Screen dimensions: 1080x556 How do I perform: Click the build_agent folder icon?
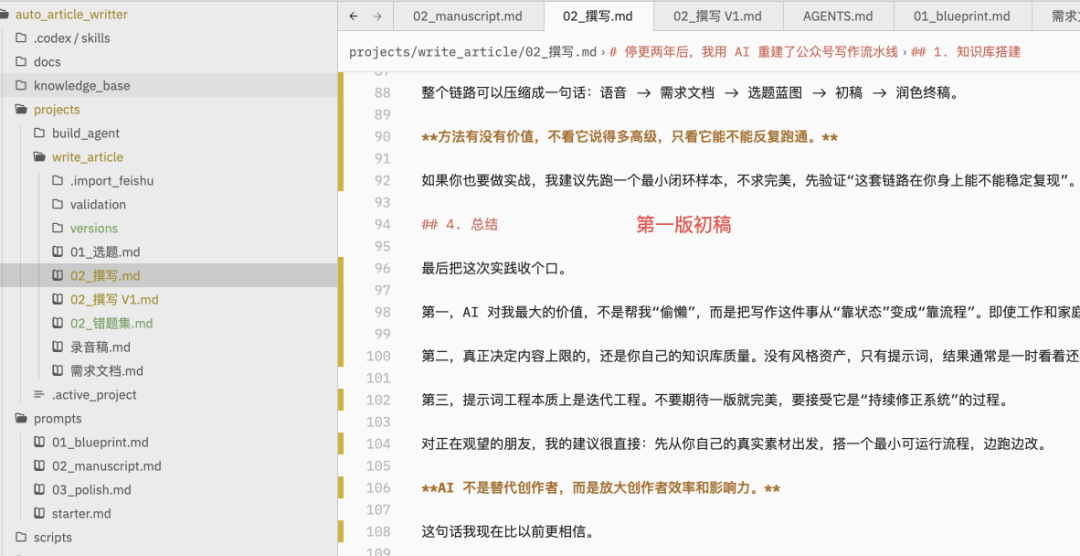(x=39, y=133)
